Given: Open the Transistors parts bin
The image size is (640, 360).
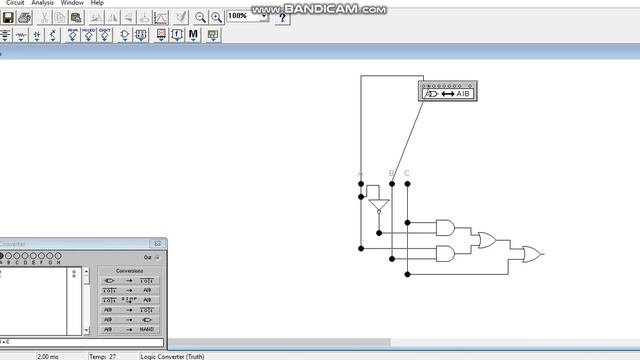Looking at the screenshot, I should click(x=53, y=36).
